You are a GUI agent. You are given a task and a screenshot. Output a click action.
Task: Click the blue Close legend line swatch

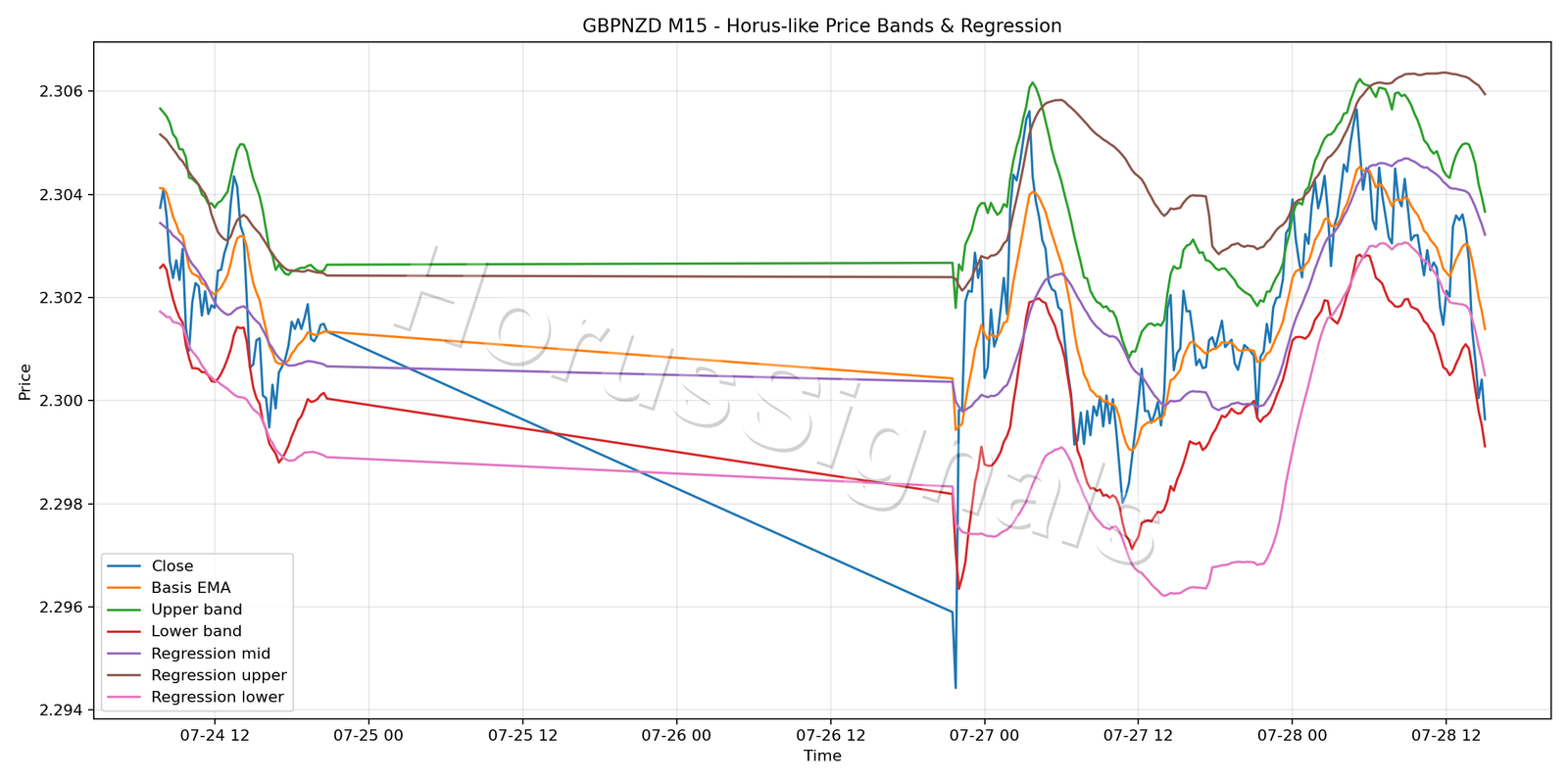124,566
